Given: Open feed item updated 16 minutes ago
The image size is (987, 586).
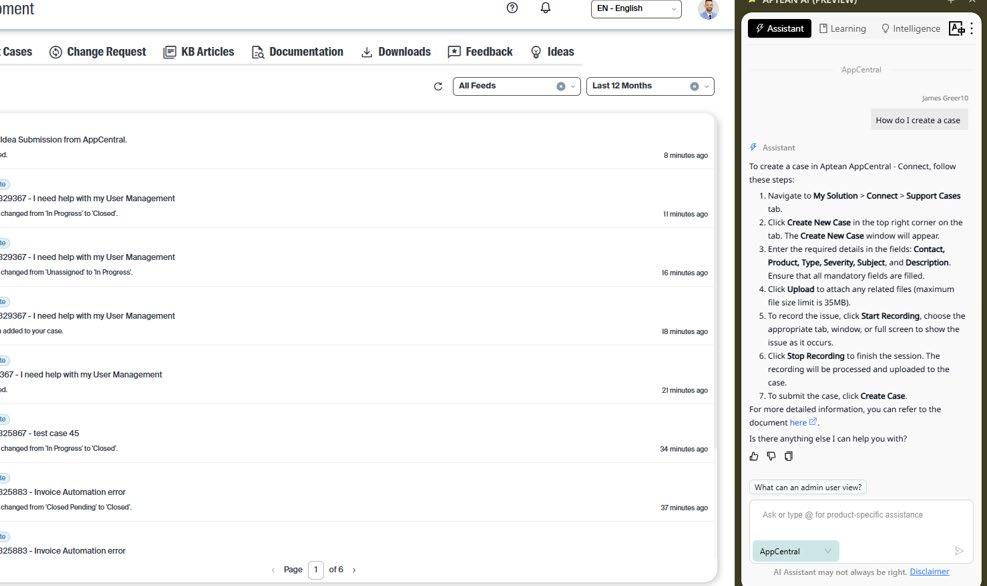Looking at the screenshot, I should (x=356, y=257).
